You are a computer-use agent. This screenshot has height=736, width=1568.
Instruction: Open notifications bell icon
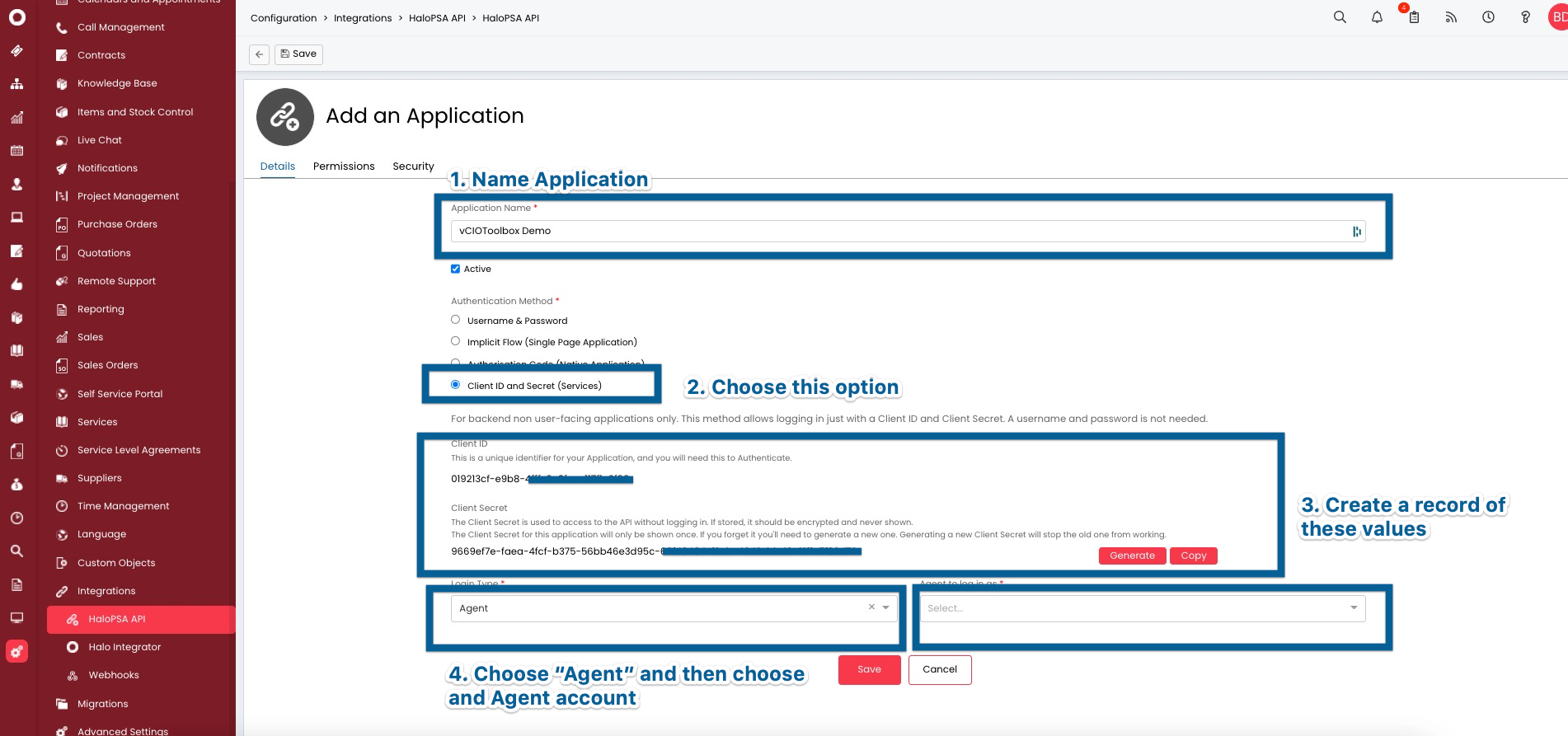tap(1377, 17)
